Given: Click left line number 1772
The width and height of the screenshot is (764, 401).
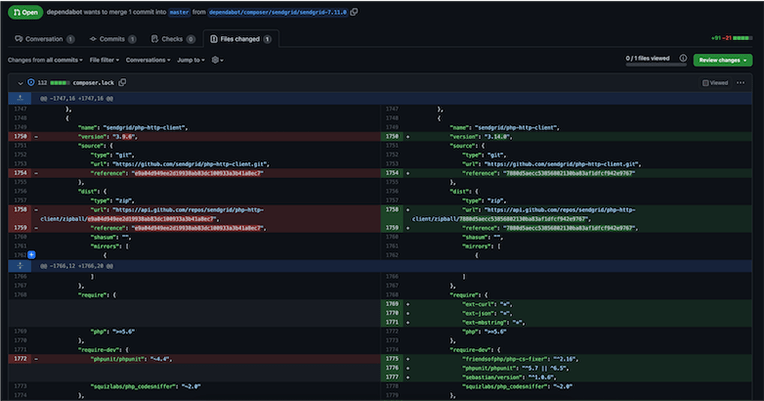Looking at the screenshot, I should click(20, 359).
